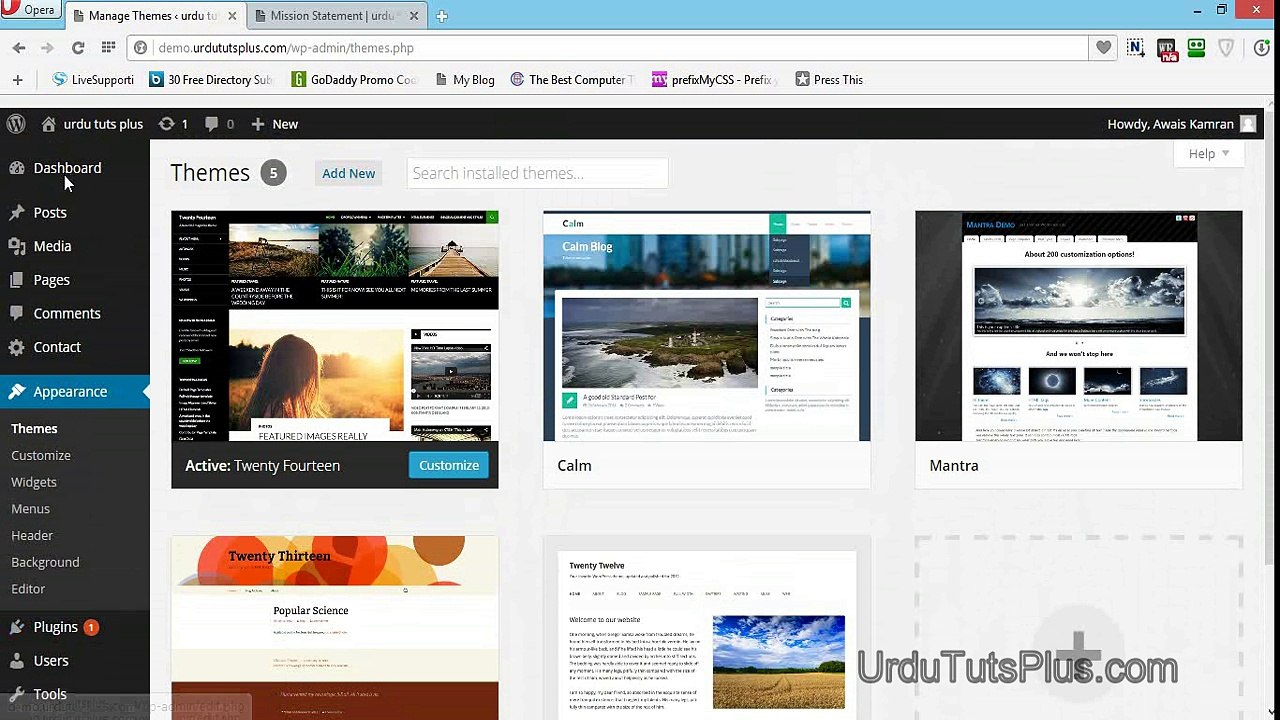
Task: Bookmark the page with the heart icon
Action: pos(1104,48)
